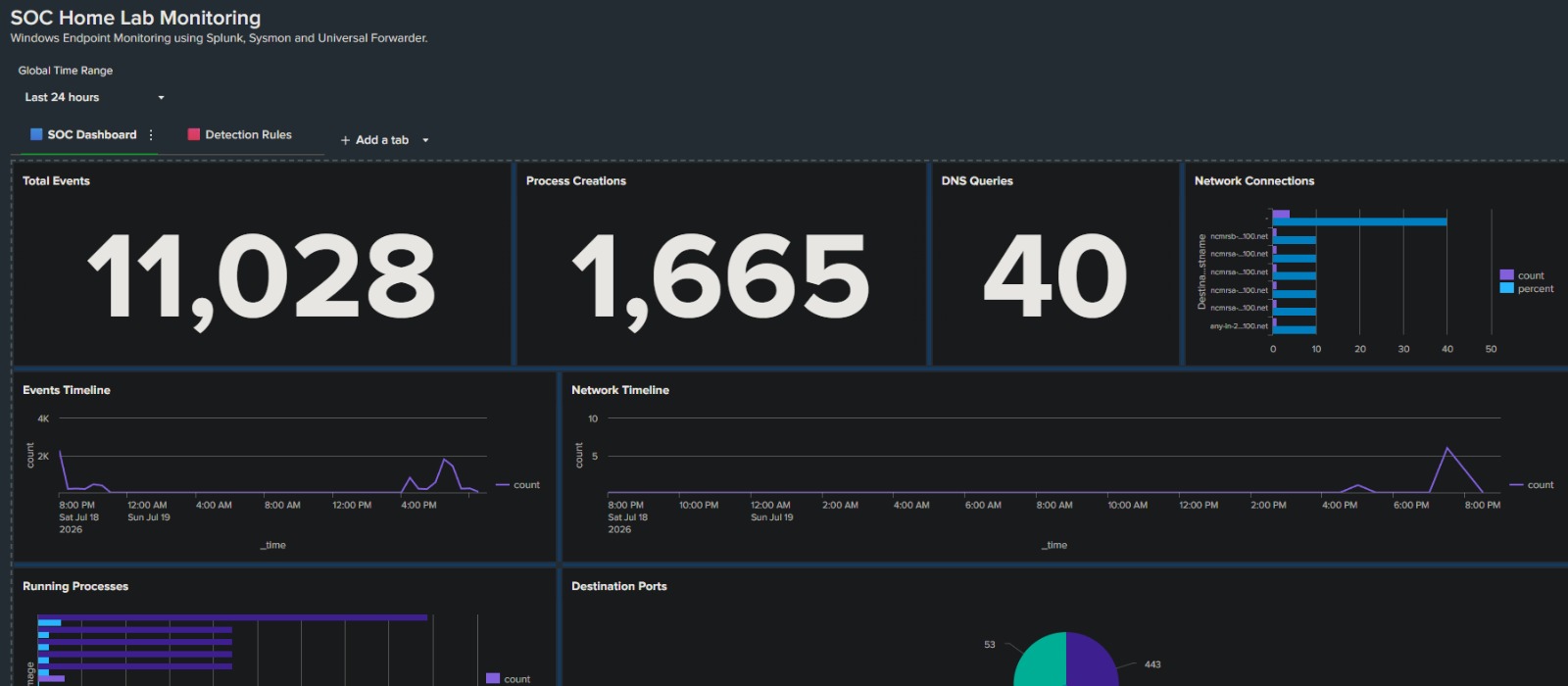Click the port 443 pie slice
This screenshot has width=1568, height=686.
point(1093,660)
